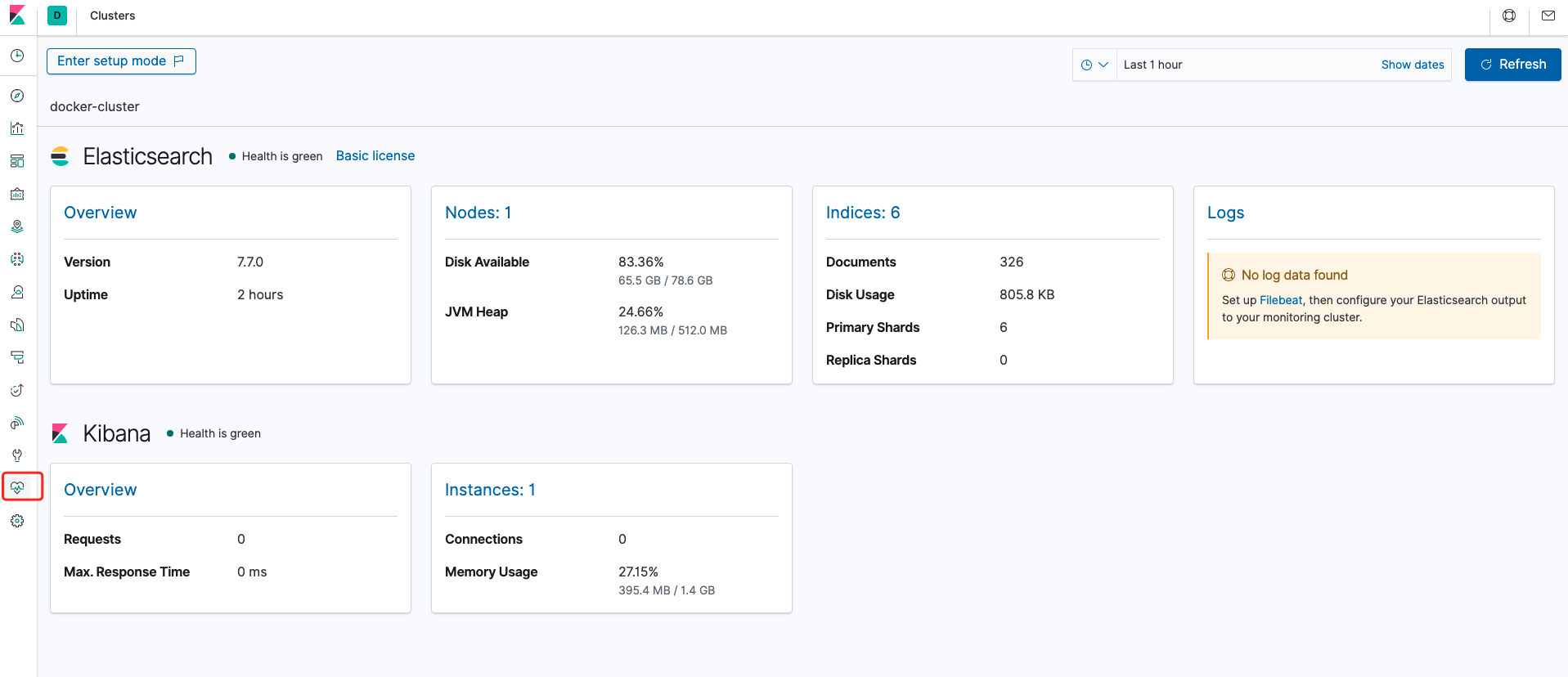Click the JVM Heap label

point(476,312)
